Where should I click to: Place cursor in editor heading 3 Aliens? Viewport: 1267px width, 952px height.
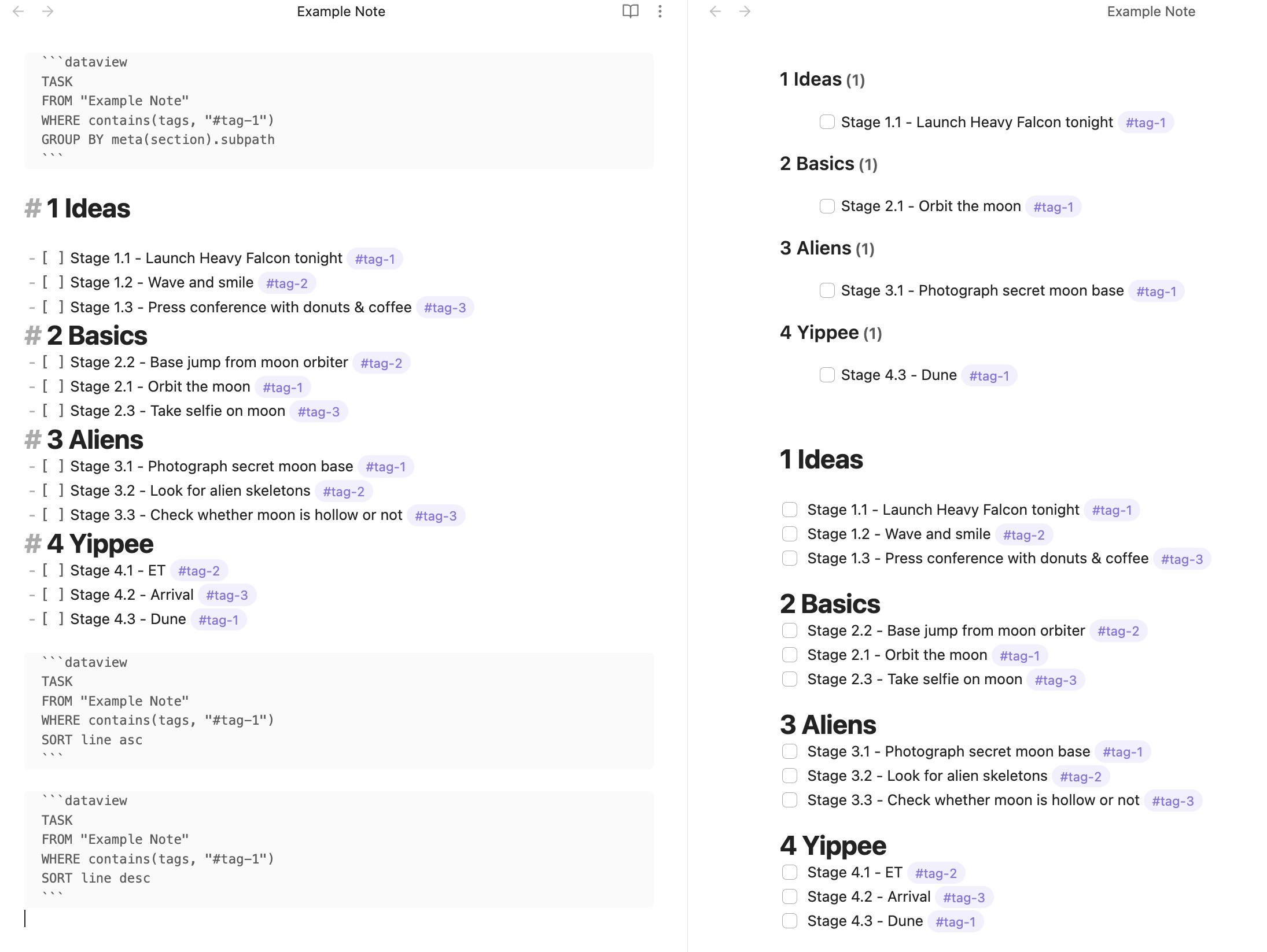[95, 440]
